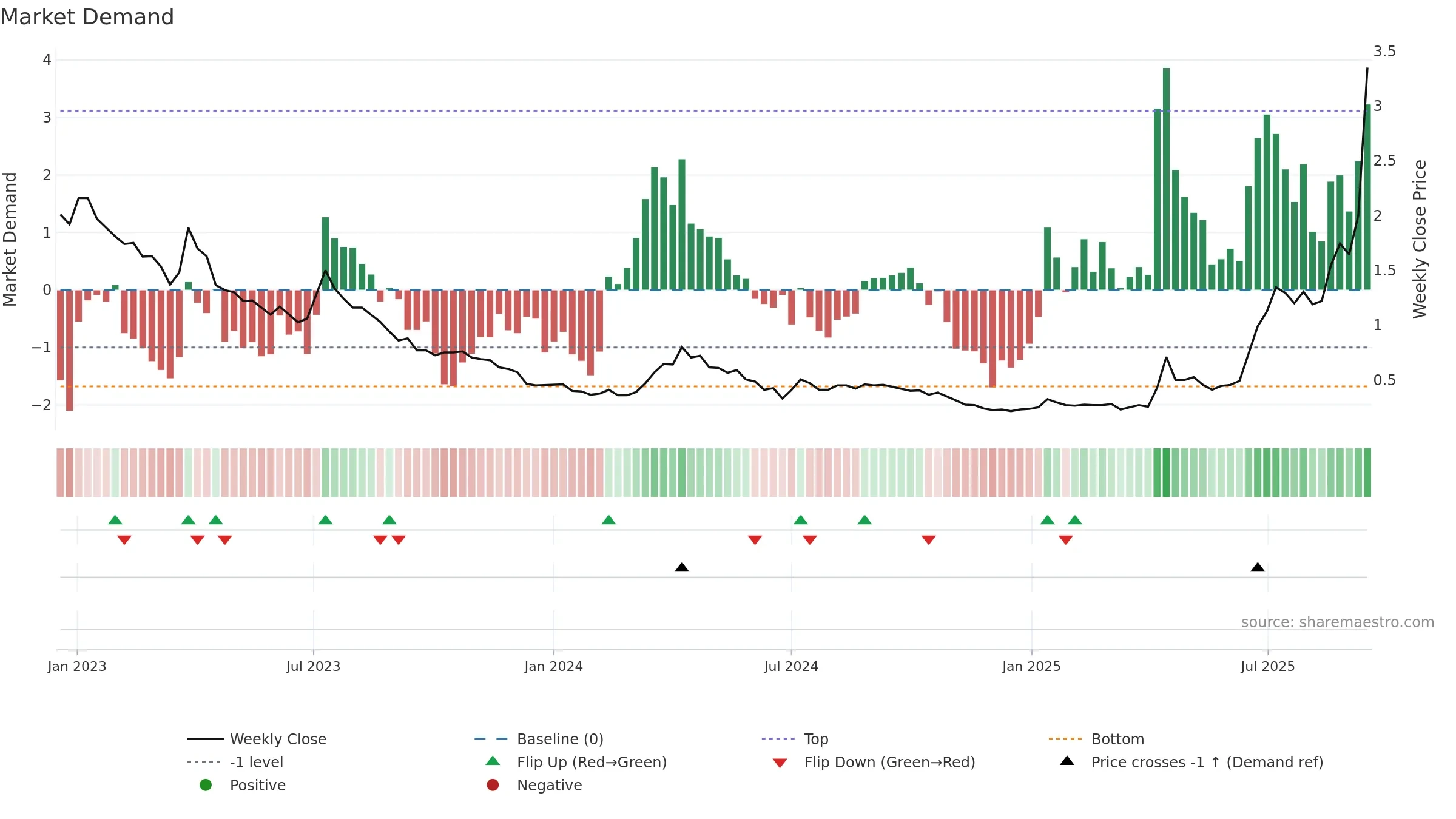Viewport: 1456px width, 819px height.
Task: Click the lowest red demand bar near -2
Action: [x=70, y=350]
